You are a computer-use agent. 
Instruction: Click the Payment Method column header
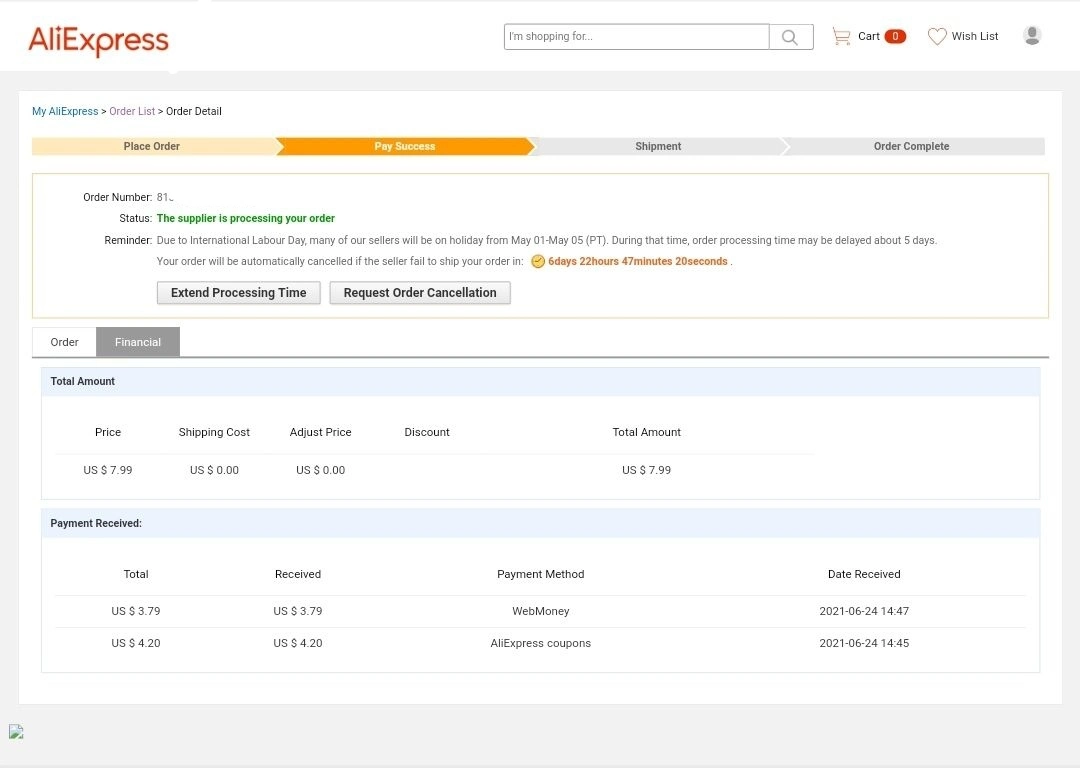(541, 574)
